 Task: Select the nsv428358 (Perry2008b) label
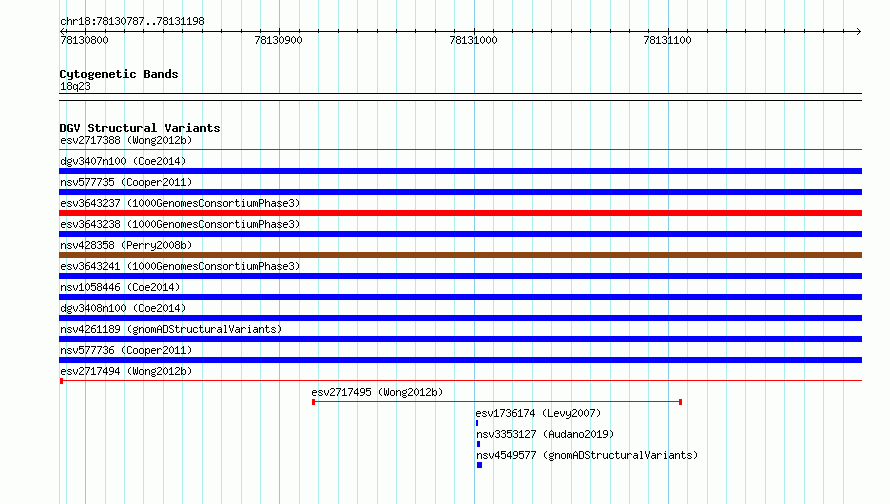click(x=126, y=245)
